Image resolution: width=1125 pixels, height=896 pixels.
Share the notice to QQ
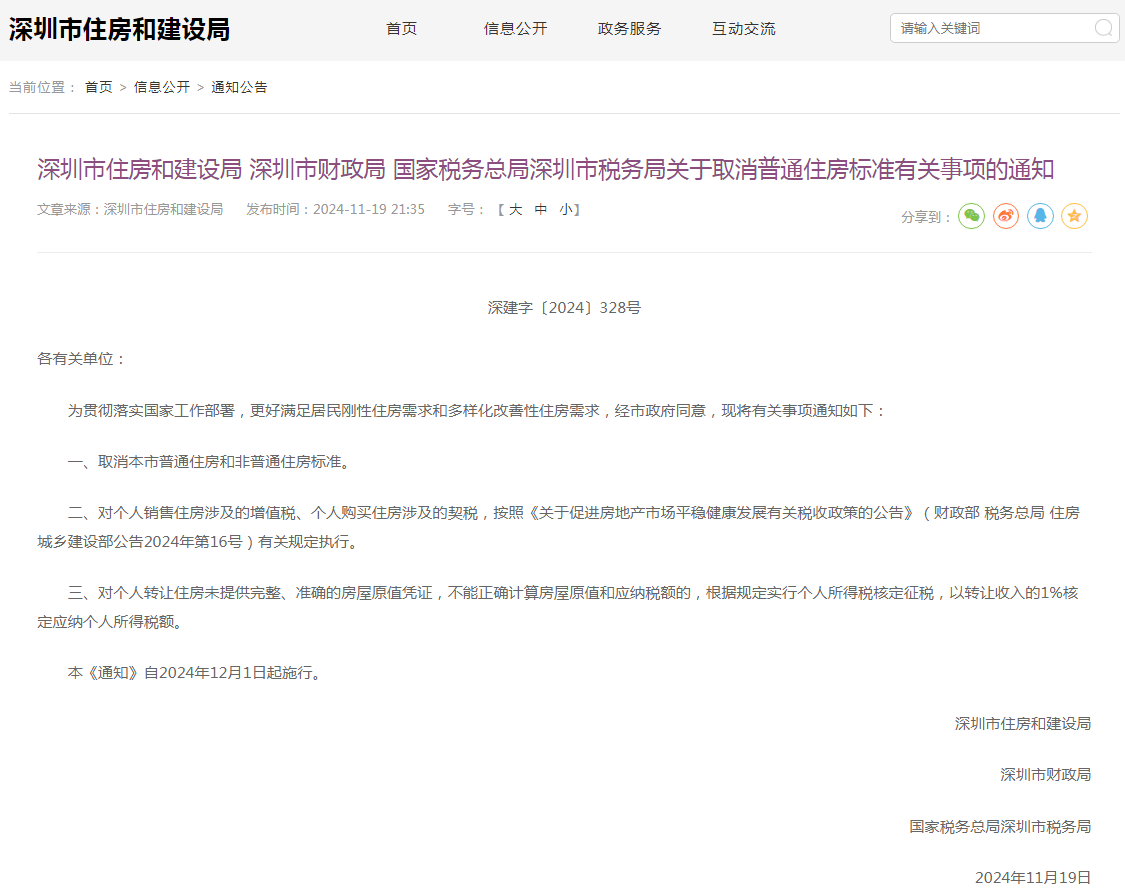(1040, 216)
